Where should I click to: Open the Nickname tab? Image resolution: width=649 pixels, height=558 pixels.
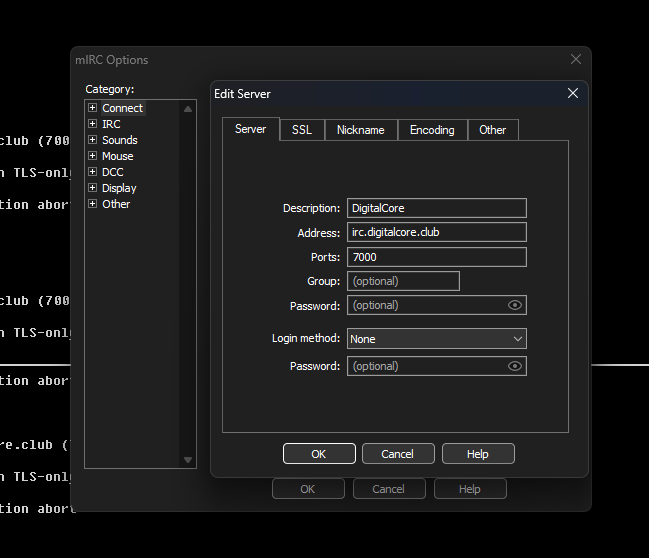(x=360, y=130)
